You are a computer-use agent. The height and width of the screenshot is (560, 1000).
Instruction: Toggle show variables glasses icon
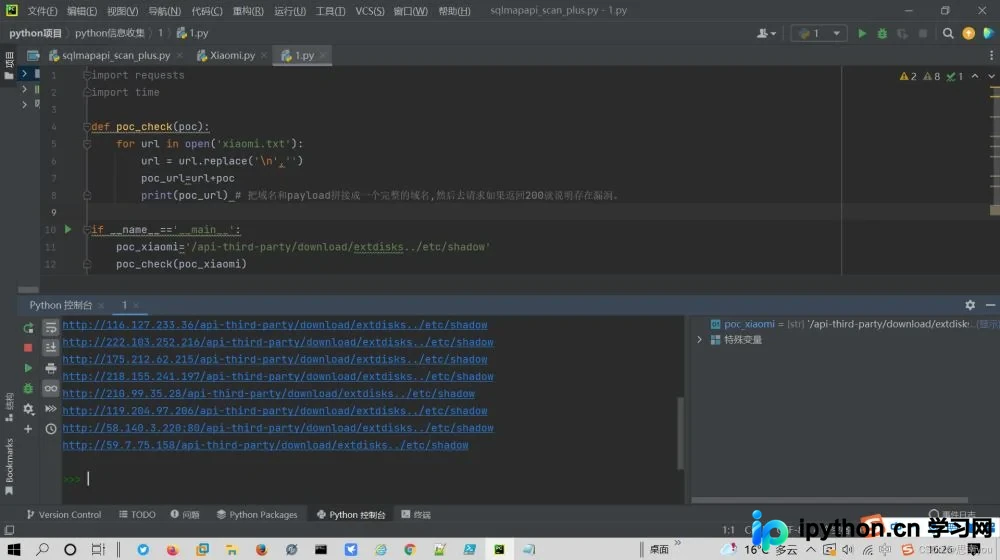50,388
